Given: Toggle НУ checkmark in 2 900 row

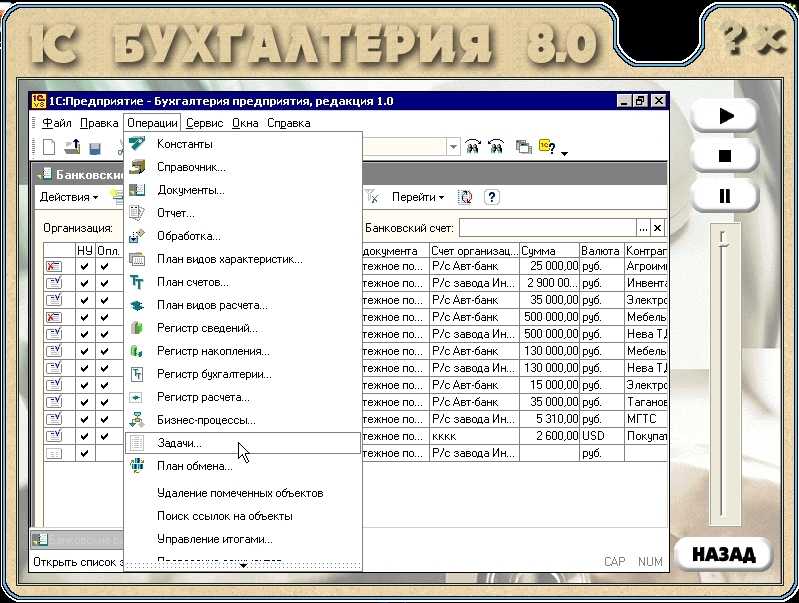Looking at the screenshot, I should point(85,283).
